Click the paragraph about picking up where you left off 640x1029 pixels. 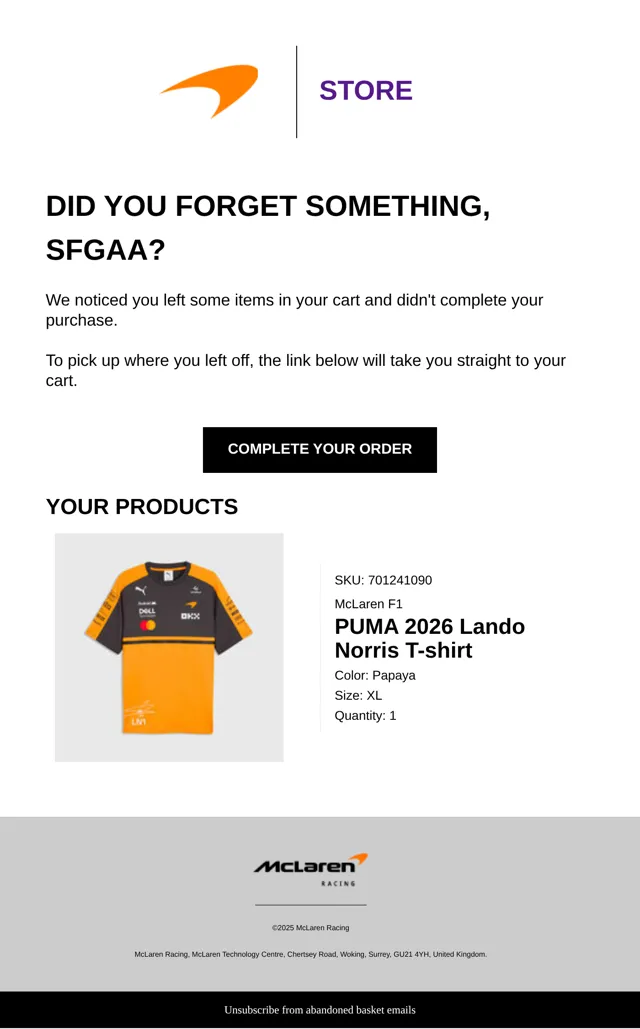point(305,370)
